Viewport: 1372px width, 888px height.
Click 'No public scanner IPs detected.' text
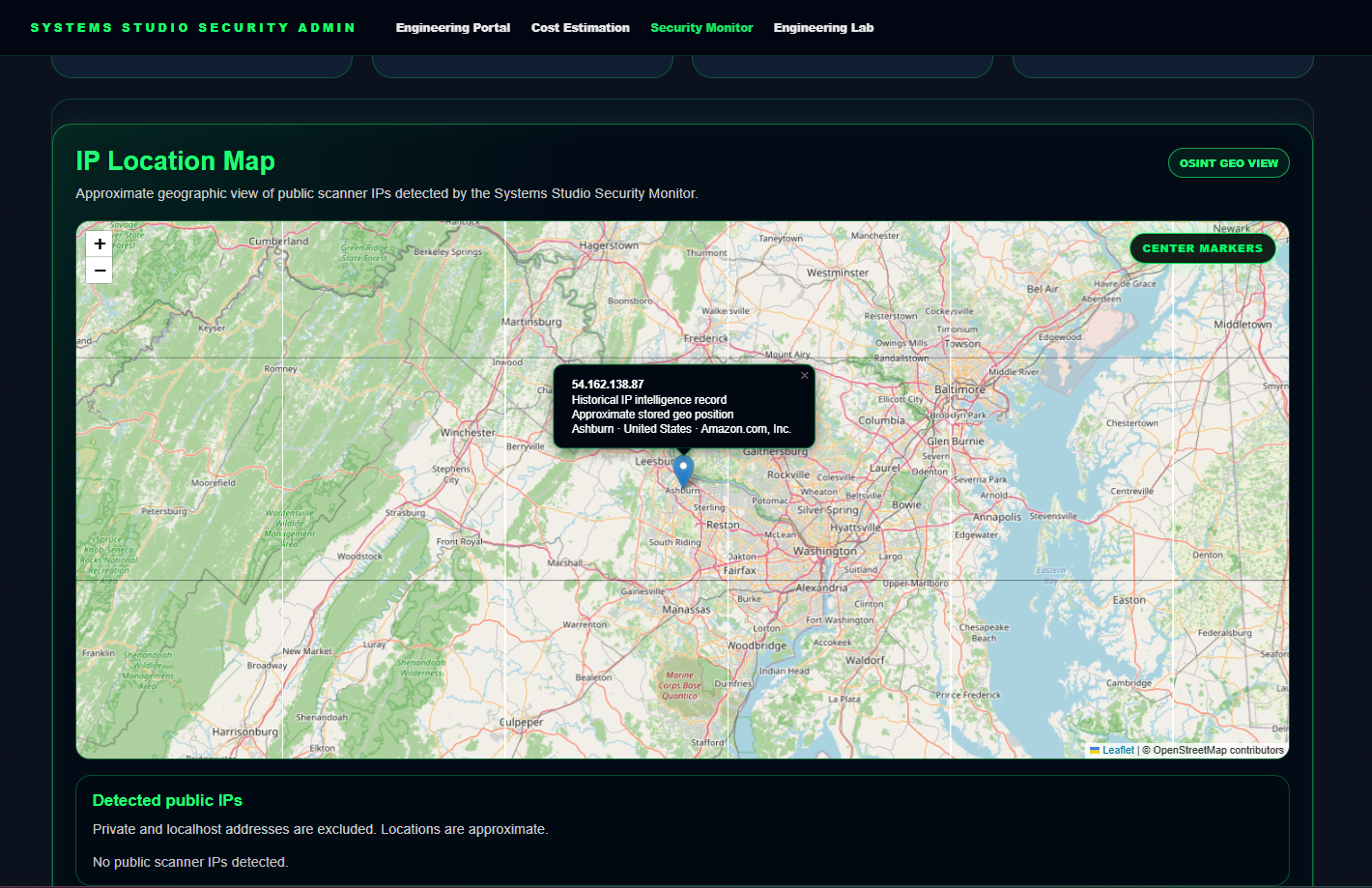pyautogui.click(x=190, y=862)
